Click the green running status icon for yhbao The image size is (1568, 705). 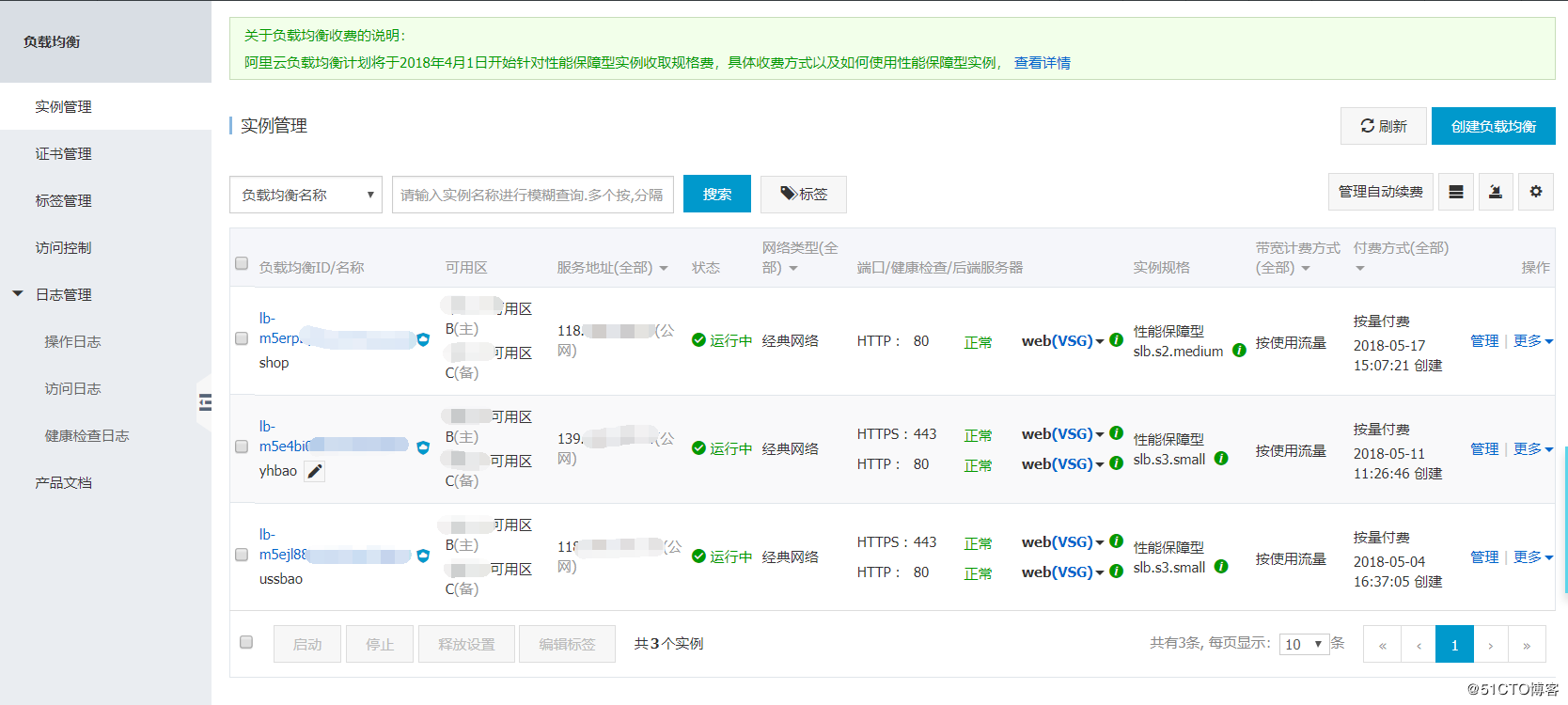[x=698, y=448]
